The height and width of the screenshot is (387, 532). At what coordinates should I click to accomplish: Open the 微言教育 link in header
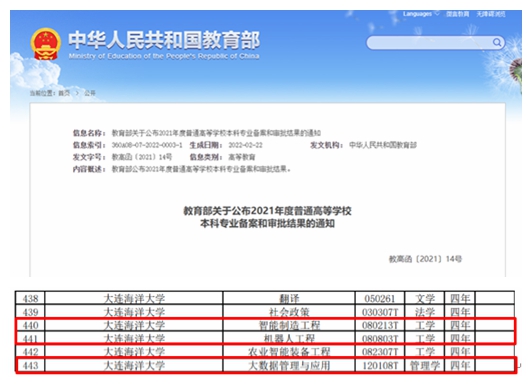click(457, 14)
